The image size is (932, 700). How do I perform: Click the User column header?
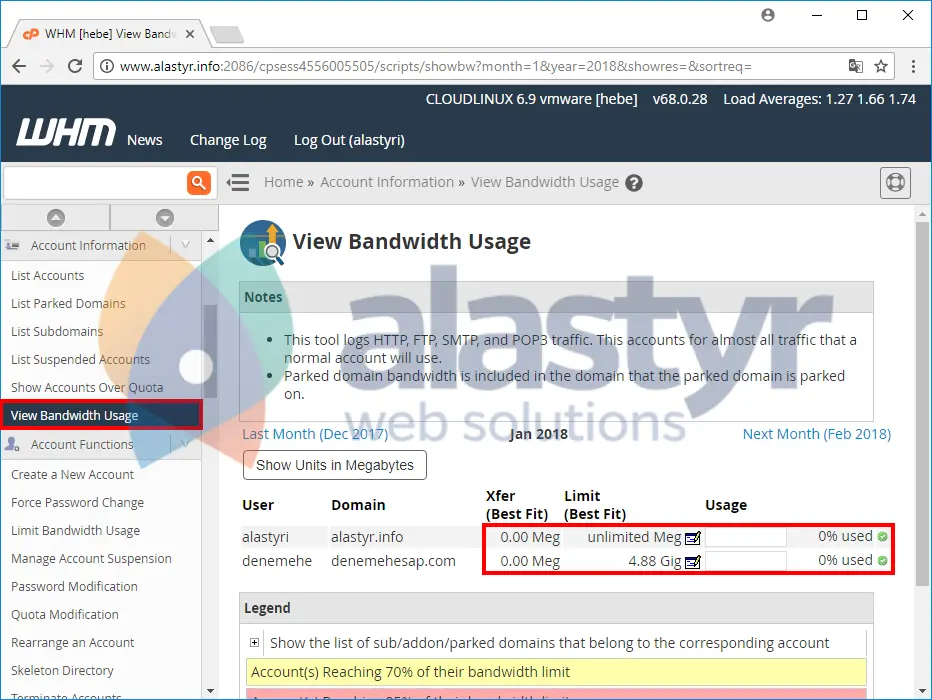coord(258,505)
